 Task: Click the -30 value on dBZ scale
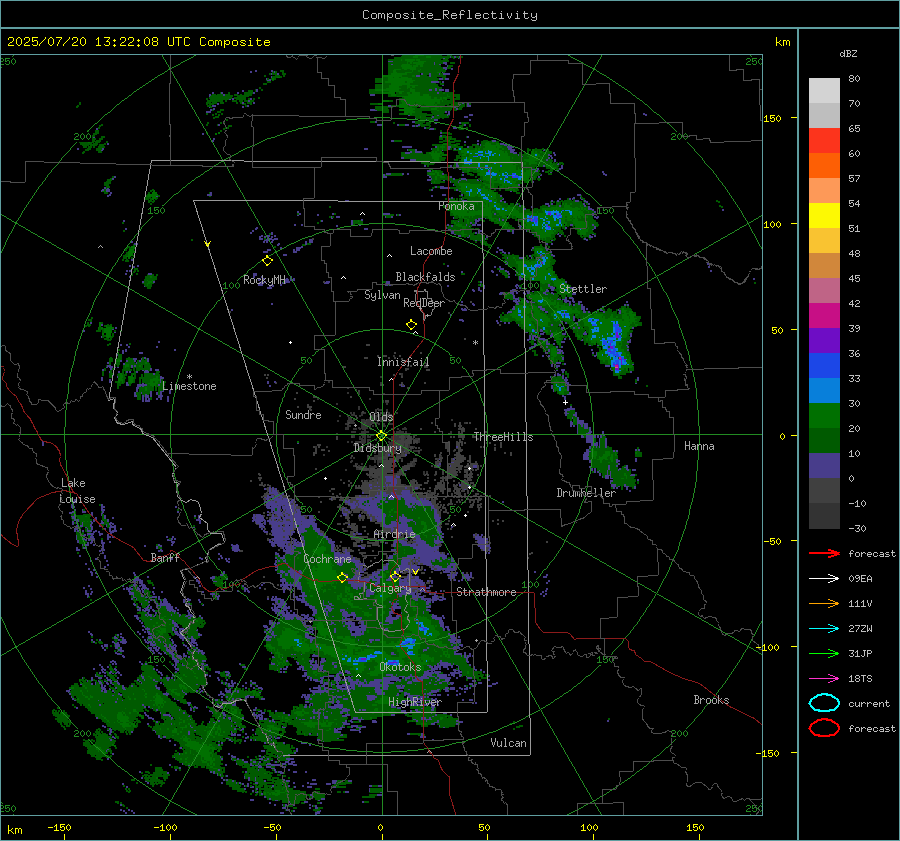pos(857,528)
